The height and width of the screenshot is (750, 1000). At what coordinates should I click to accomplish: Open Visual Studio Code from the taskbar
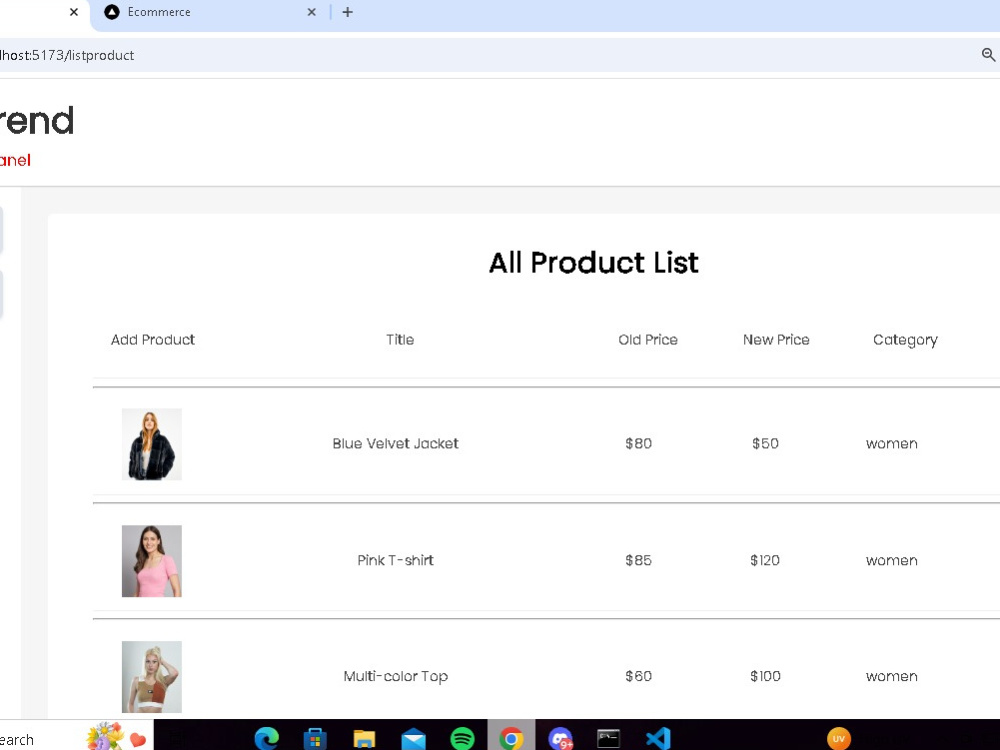[x=658, y=739]
